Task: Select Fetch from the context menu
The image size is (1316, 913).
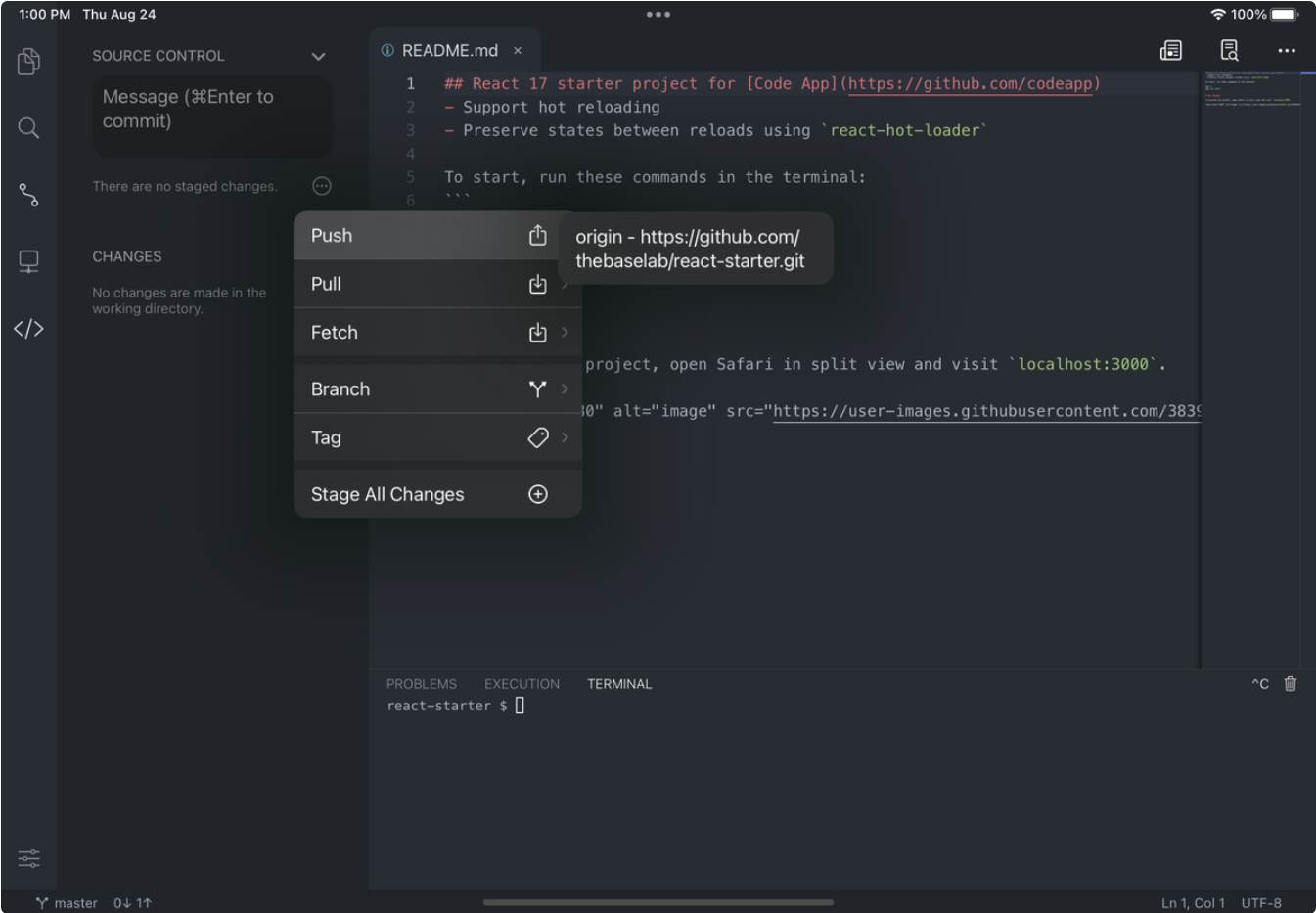Action: (x=437, y=333)
